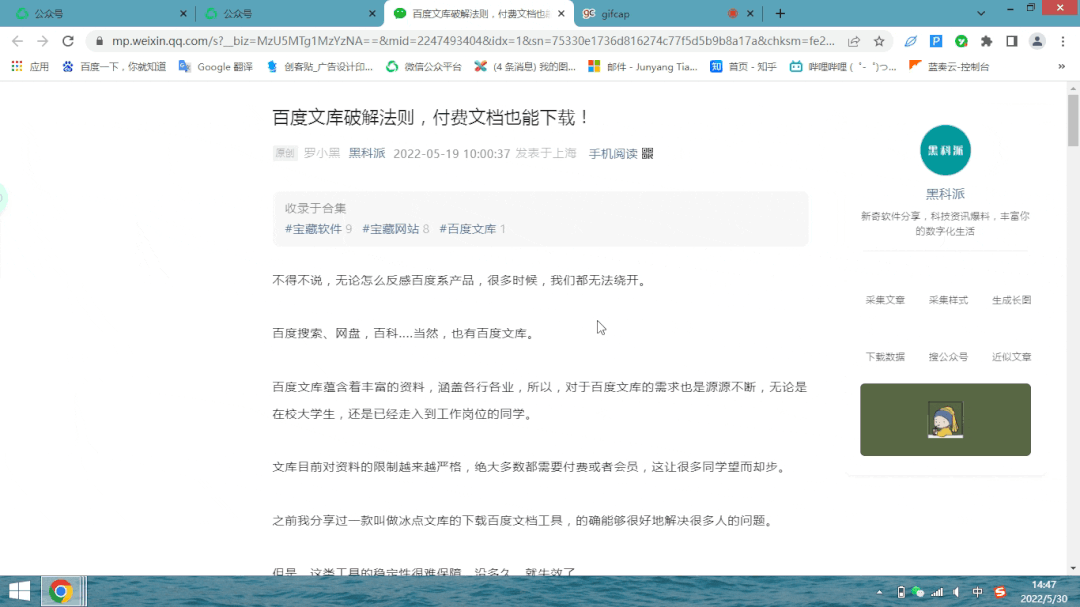Bookmark this page with the star icon
1080x607 pixels.
879,41
